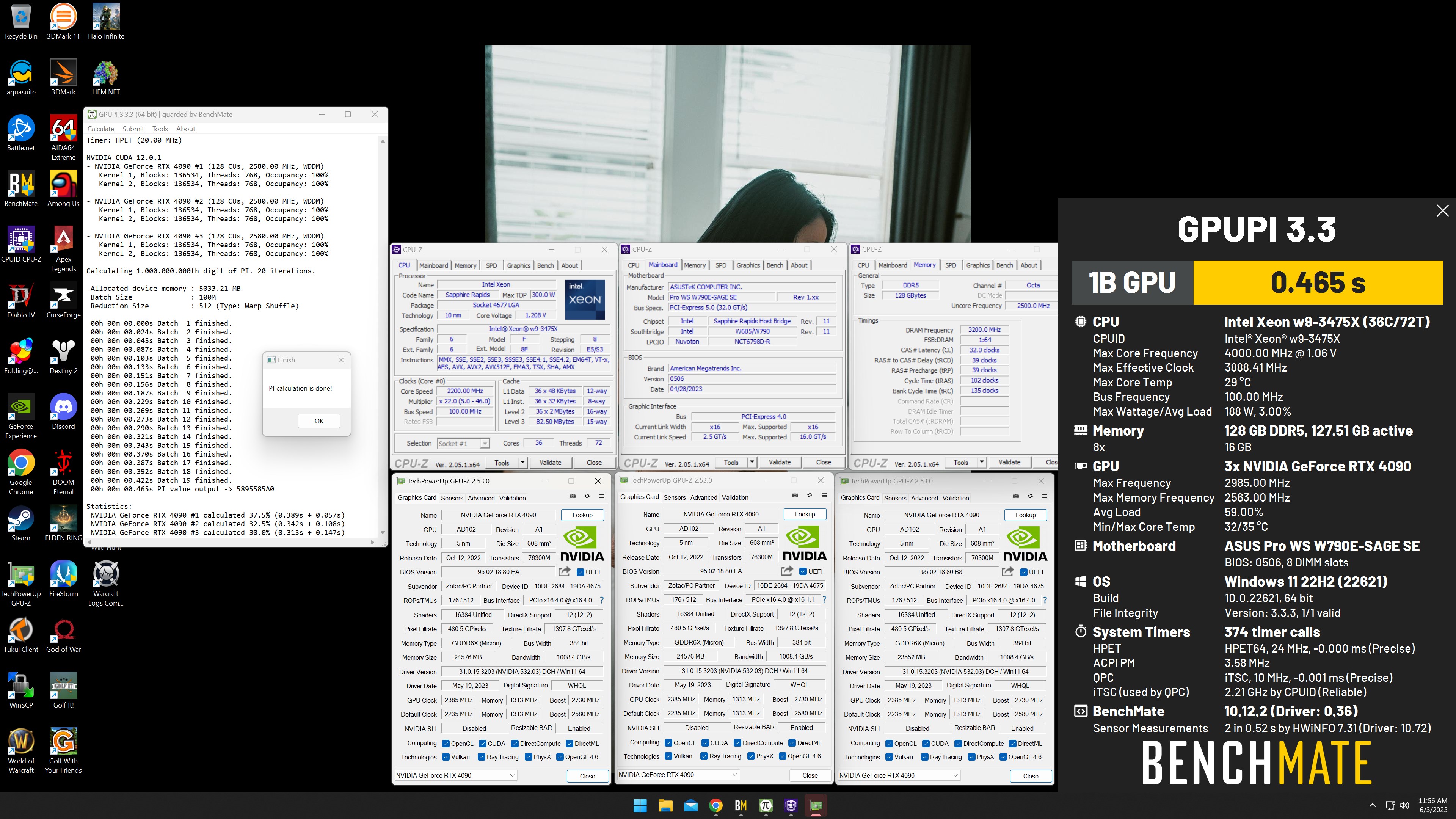Viewport: 1456px width, 819px height.
Task: Launch Battle.net desktop shortcut
Action: [x=21, y=133]
